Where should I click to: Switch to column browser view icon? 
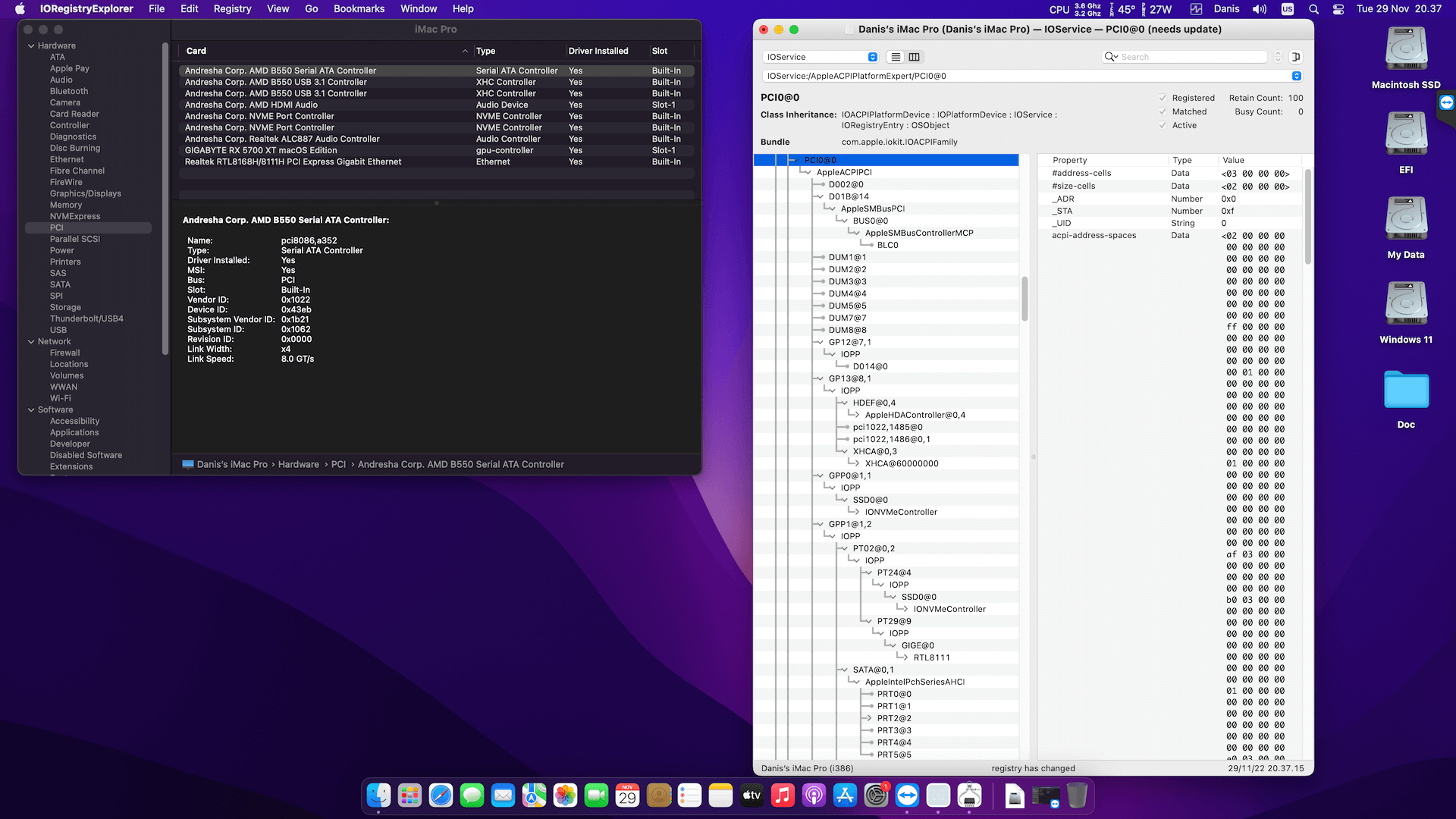(x=915, y=57)
